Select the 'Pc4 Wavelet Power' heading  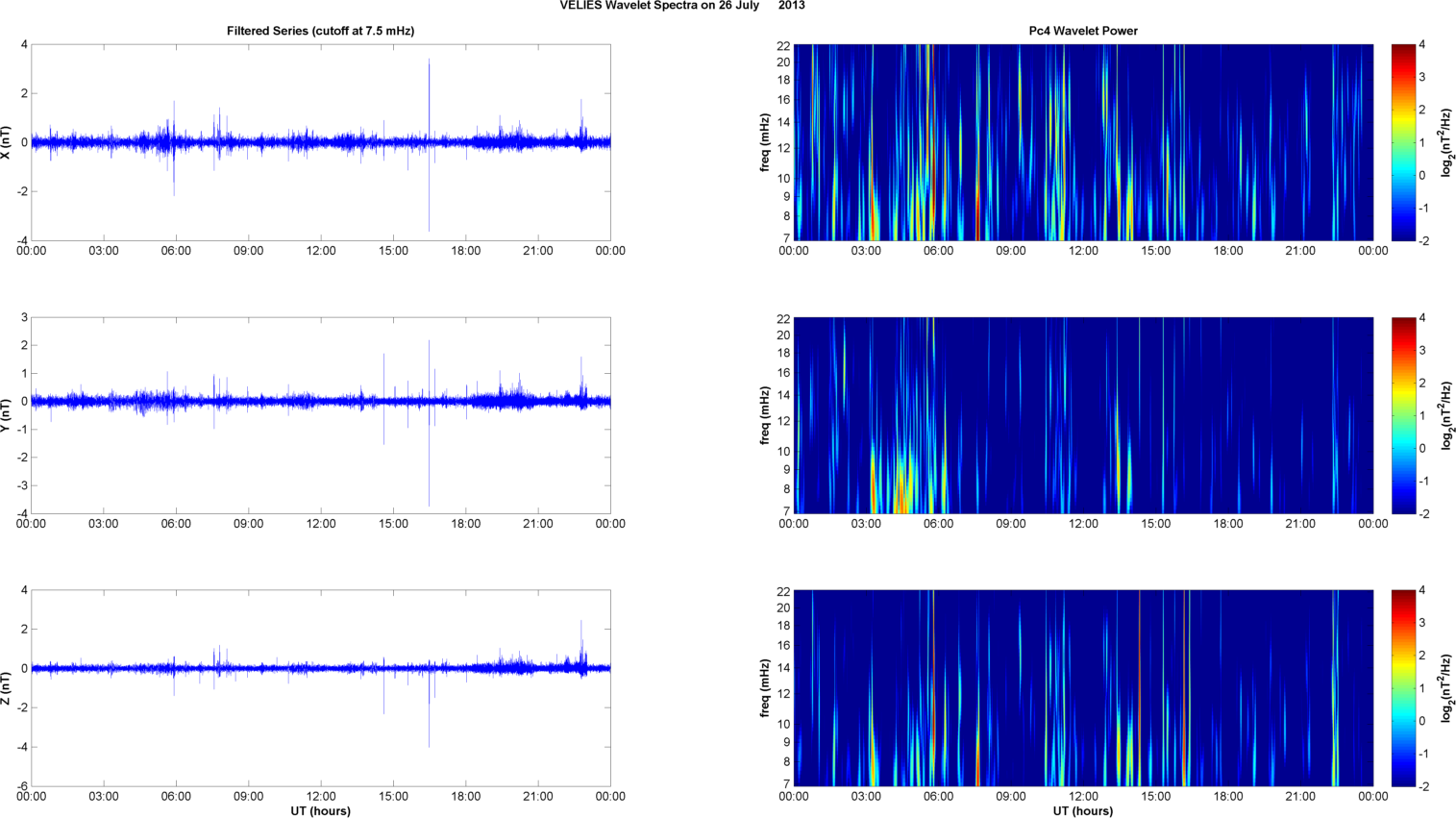pyautogui.click(x=1083, y=31)
